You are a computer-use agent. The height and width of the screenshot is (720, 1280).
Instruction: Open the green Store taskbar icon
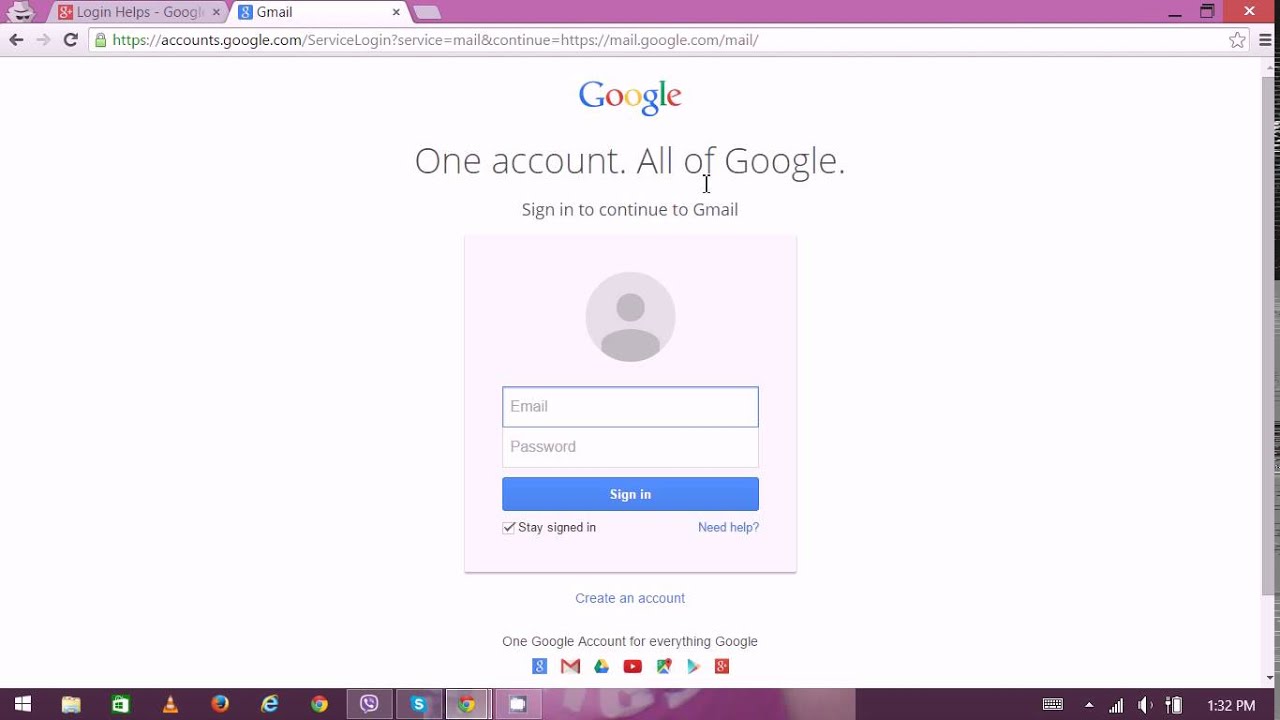(120, 704)
